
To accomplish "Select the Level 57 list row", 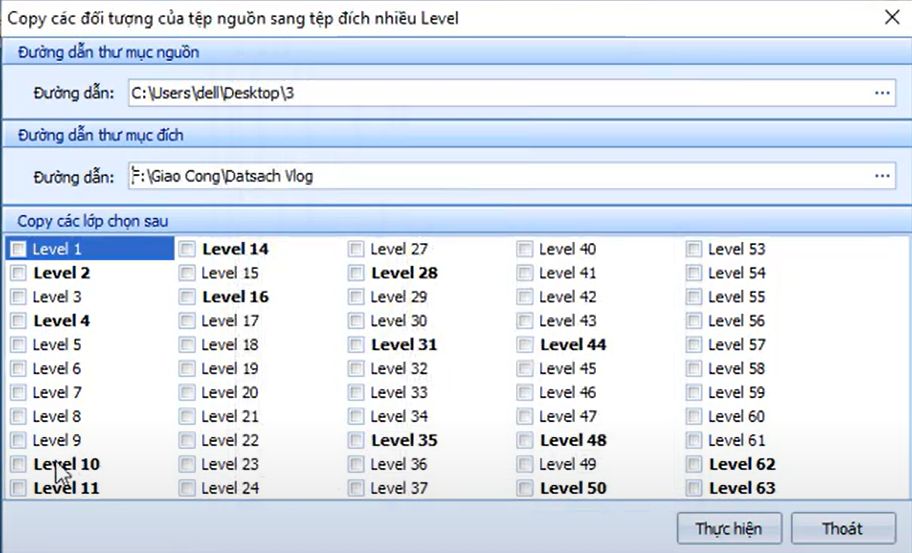I will pyautogui.click(x=765, y=344).
